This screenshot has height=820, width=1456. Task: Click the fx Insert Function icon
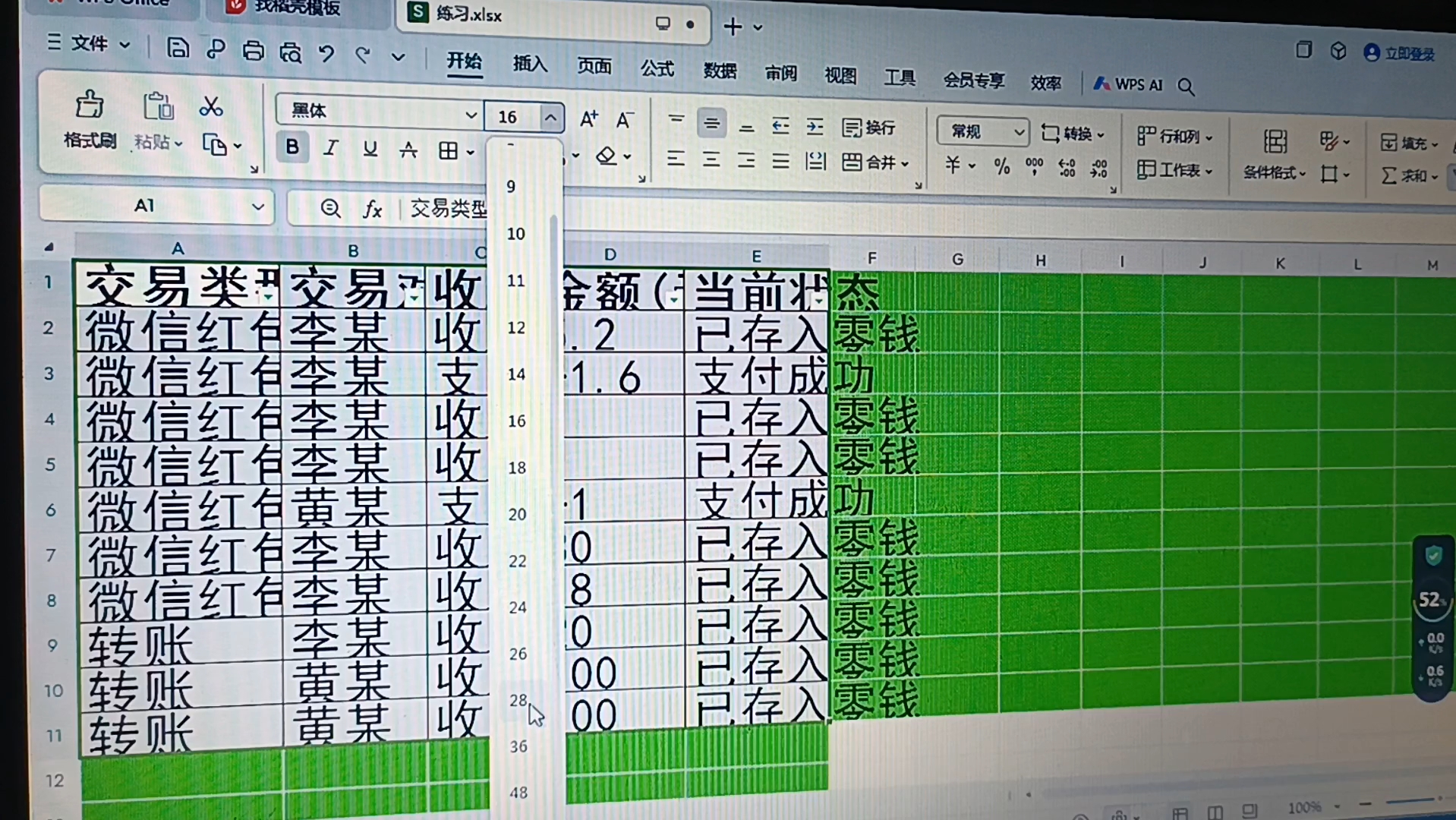372,209
